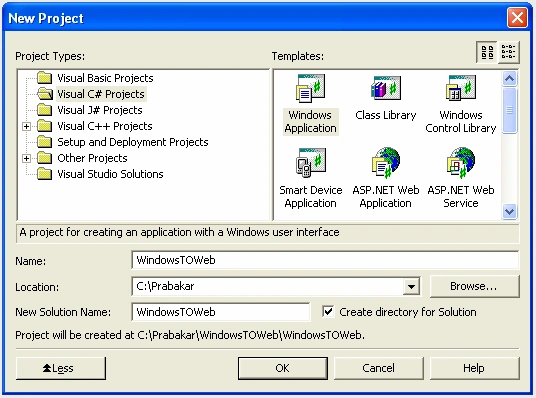Click the Visual Studio Solutions folder icon
Viewport: 536px width, 398px height.
coord(44,174)
